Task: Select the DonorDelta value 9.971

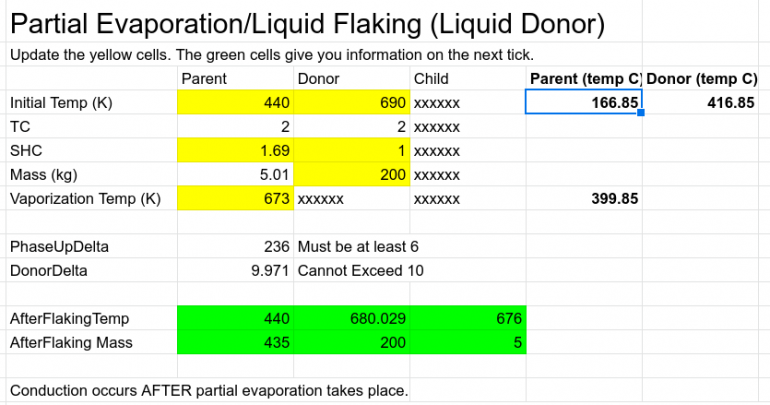Action: coord(235,271)
